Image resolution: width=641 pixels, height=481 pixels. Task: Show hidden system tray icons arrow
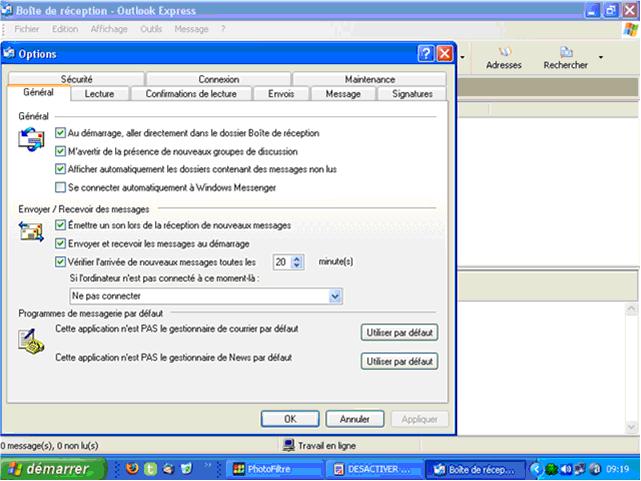click(x=535, y=469)
